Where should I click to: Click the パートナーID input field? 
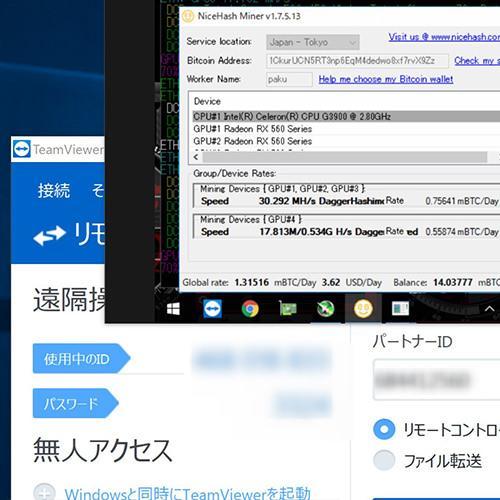coord(437,380)
